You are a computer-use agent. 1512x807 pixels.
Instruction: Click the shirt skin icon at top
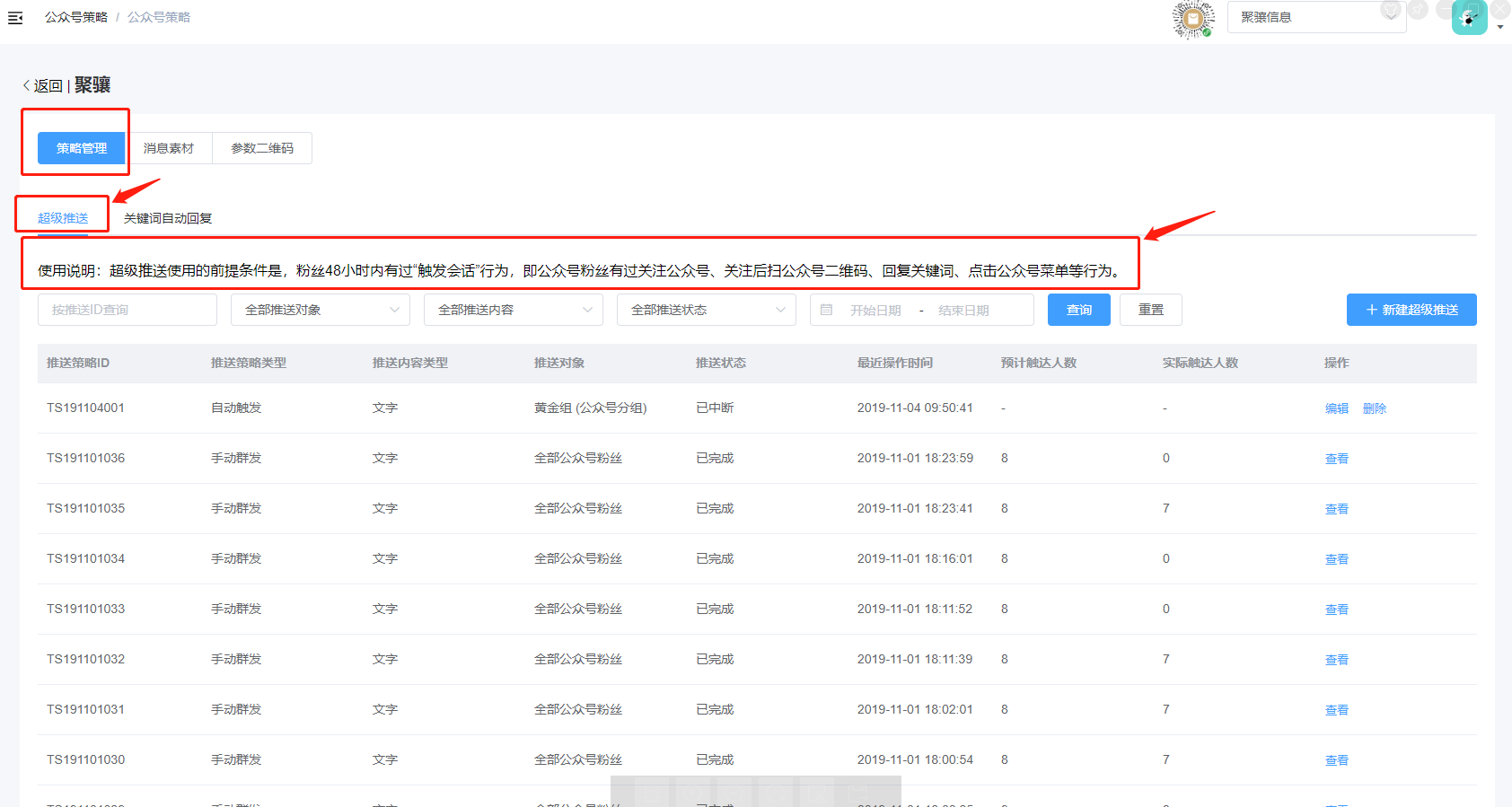(x=1391, y=10)
